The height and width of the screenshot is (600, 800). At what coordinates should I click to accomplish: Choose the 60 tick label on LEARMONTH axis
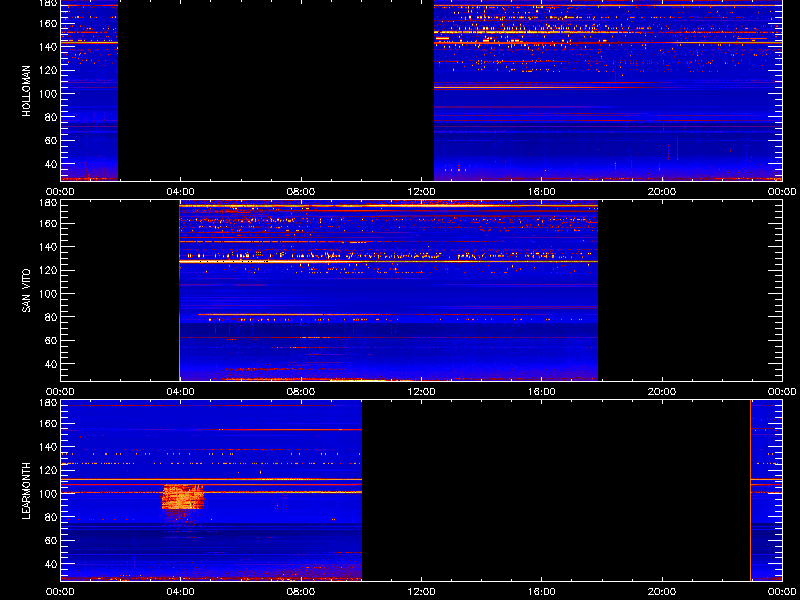pyautogui.click(x=52, y=540)
